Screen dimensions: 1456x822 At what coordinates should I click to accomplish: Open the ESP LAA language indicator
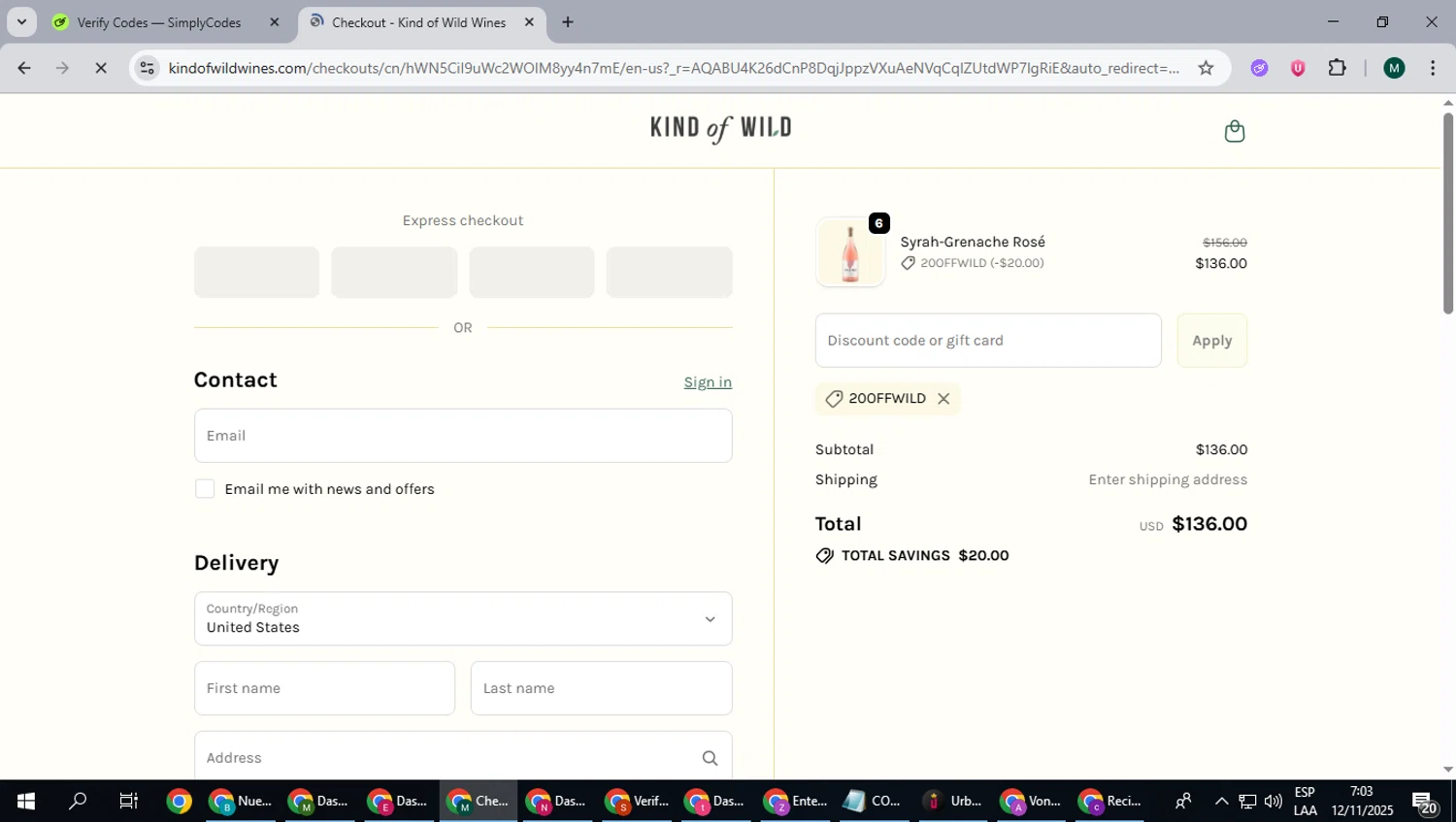(1305, 802)
